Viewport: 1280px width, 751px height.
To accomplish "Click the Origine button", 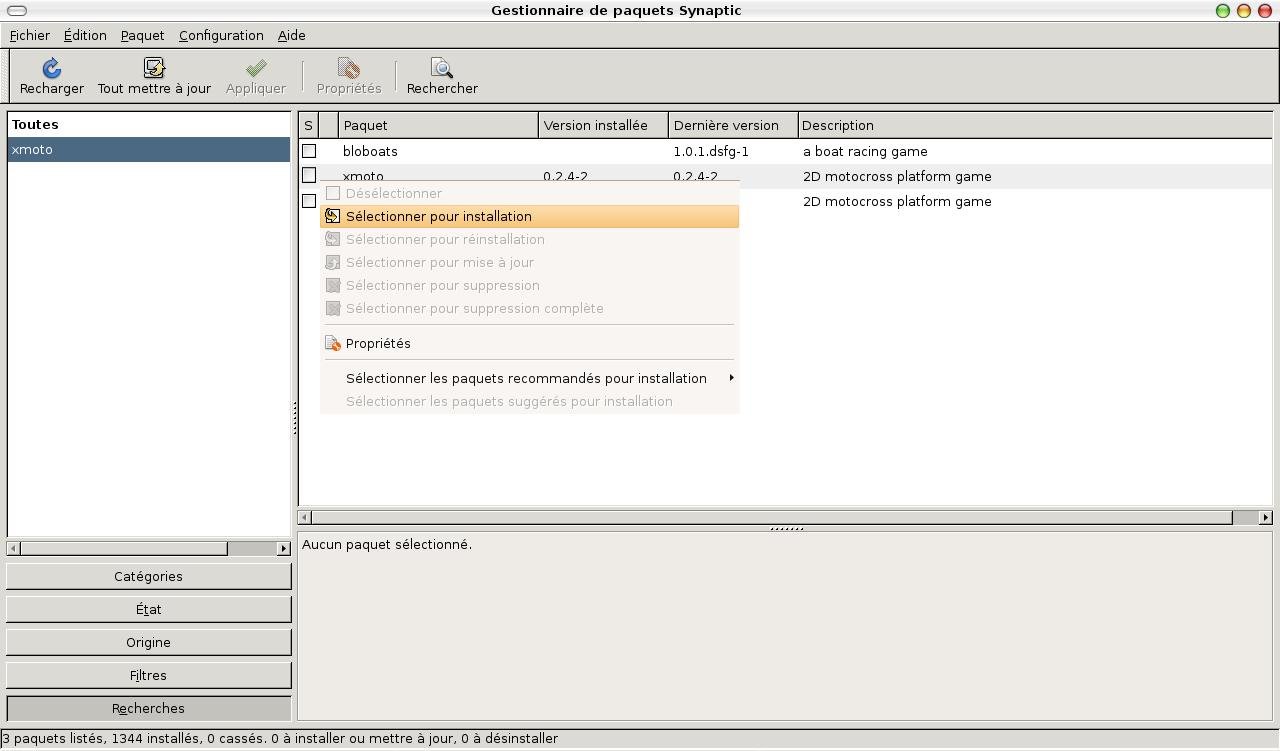I will pos(149,642).
